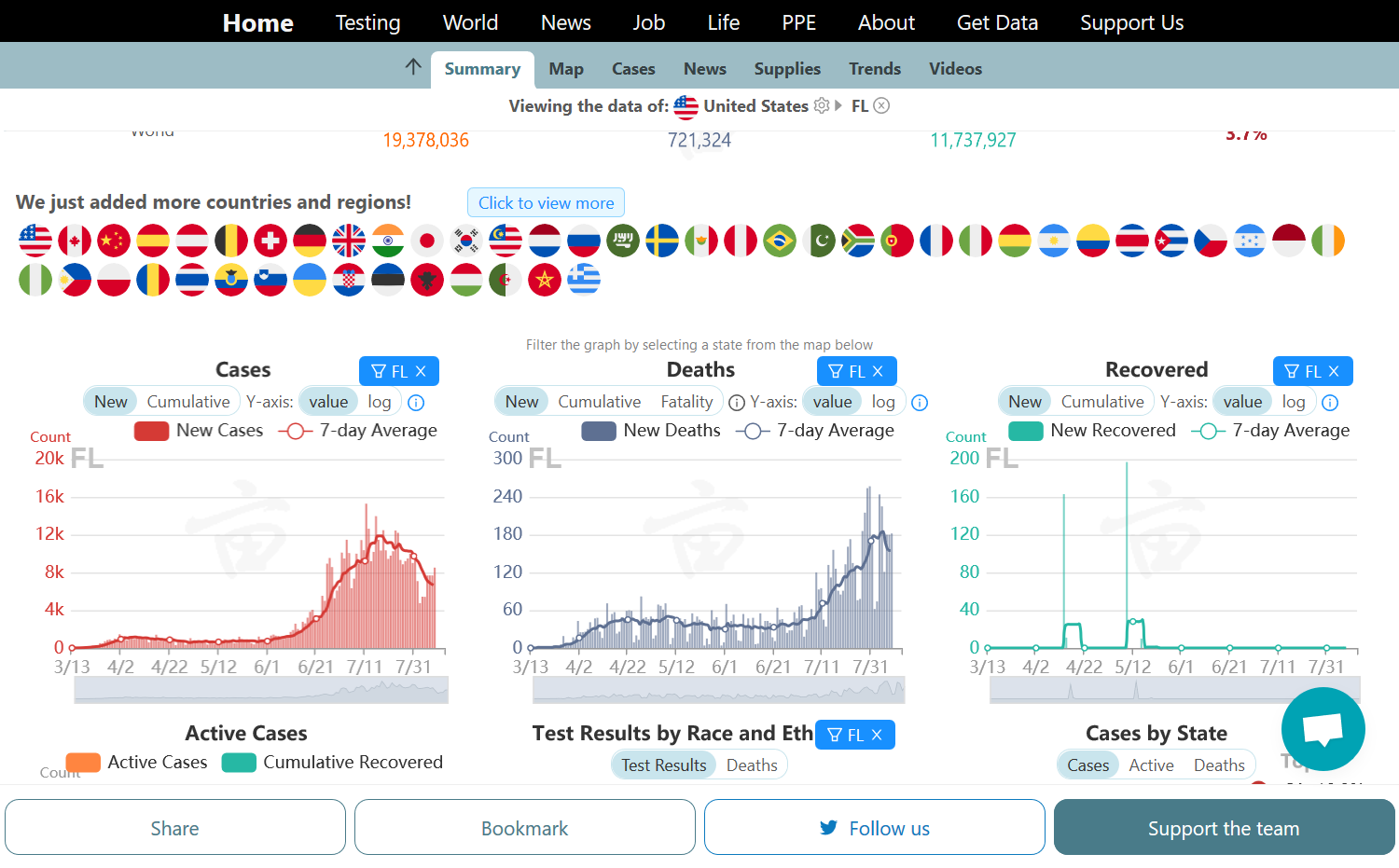Viewport: 1399px width, 868px height.
Task: Remove the FL selection in Viewing bar
Action: (x=881, y=105)
